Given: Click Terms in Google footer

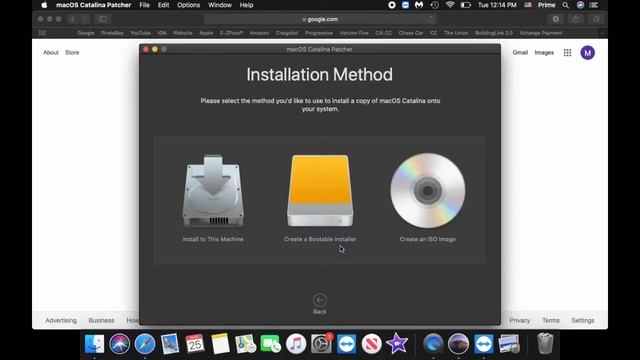Looking at the screenshot, I should click(551, 320).
